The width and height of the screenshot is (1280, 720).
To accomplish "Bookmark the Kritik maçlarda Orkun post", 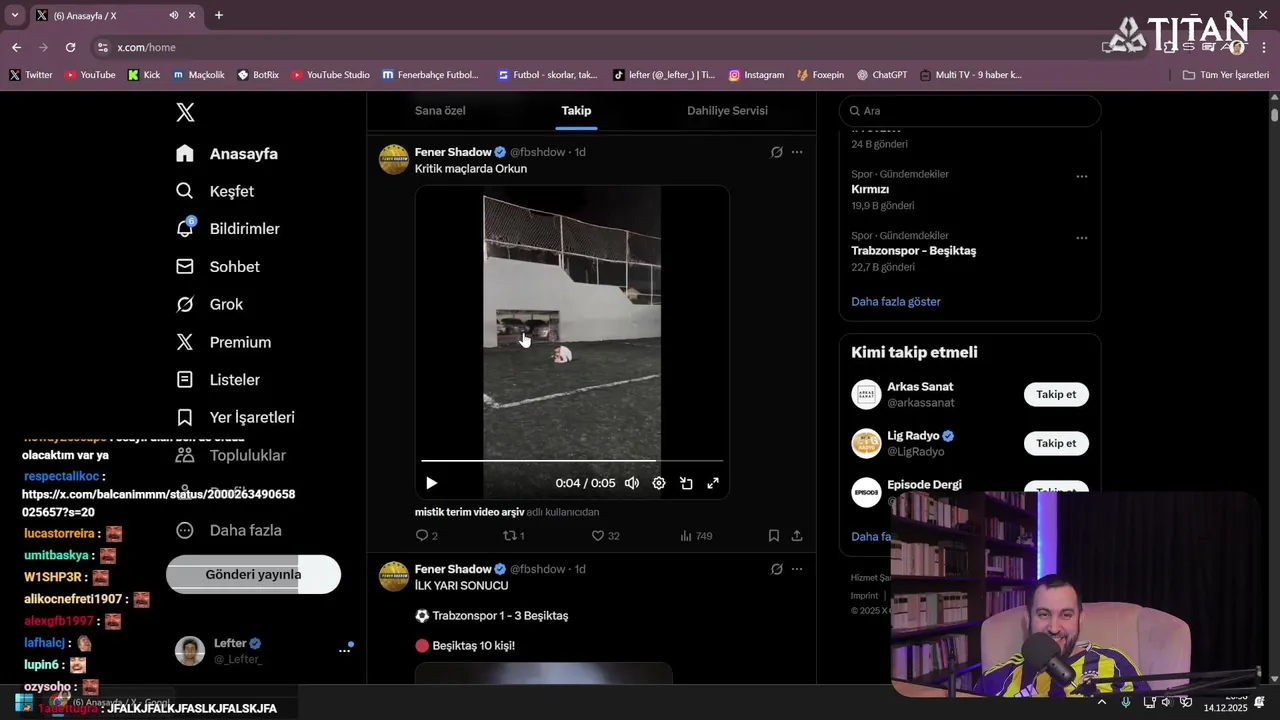I will [x=774, y=536].
